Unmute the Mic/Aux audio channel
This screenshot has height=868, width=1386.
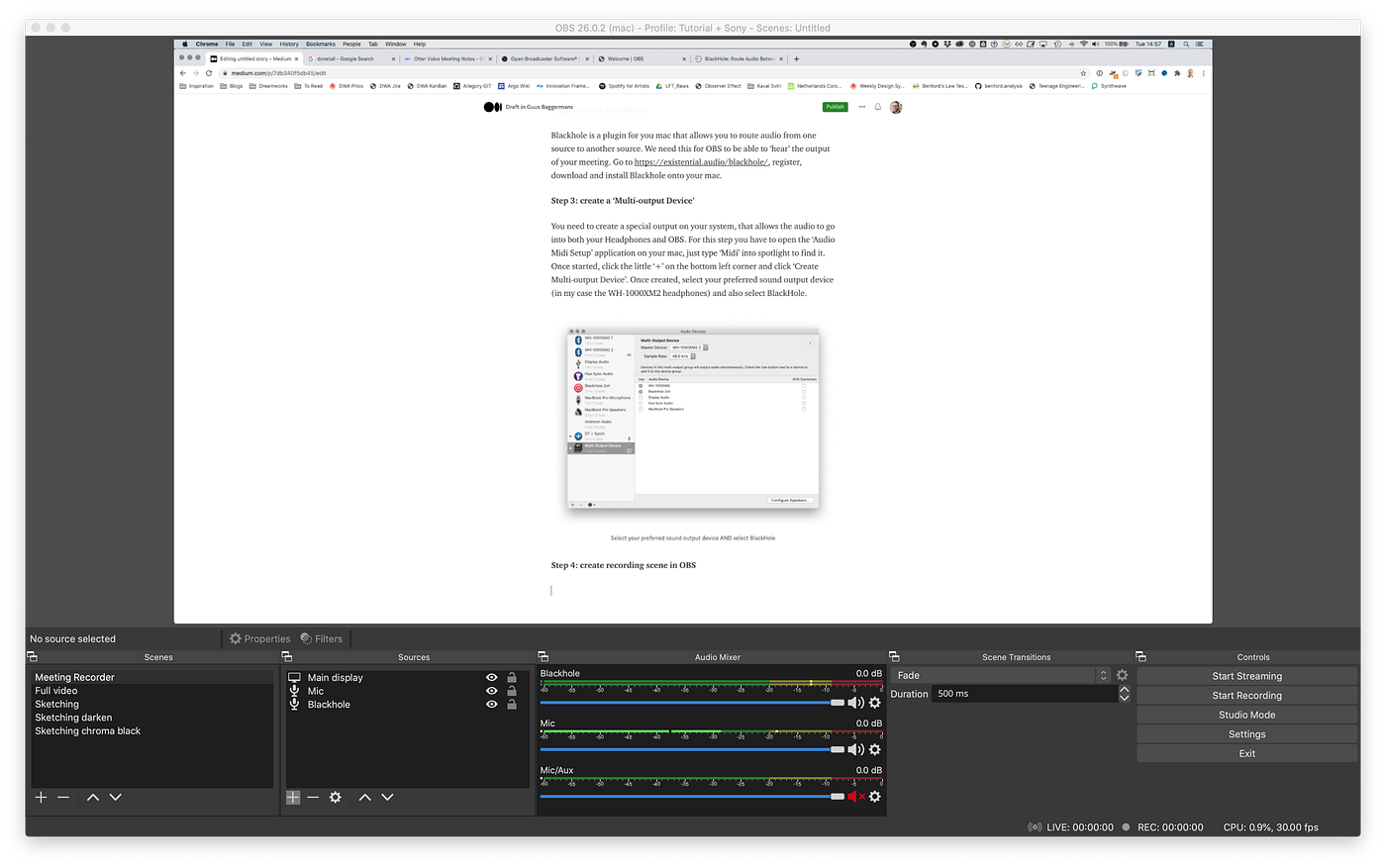click(855, 796)
